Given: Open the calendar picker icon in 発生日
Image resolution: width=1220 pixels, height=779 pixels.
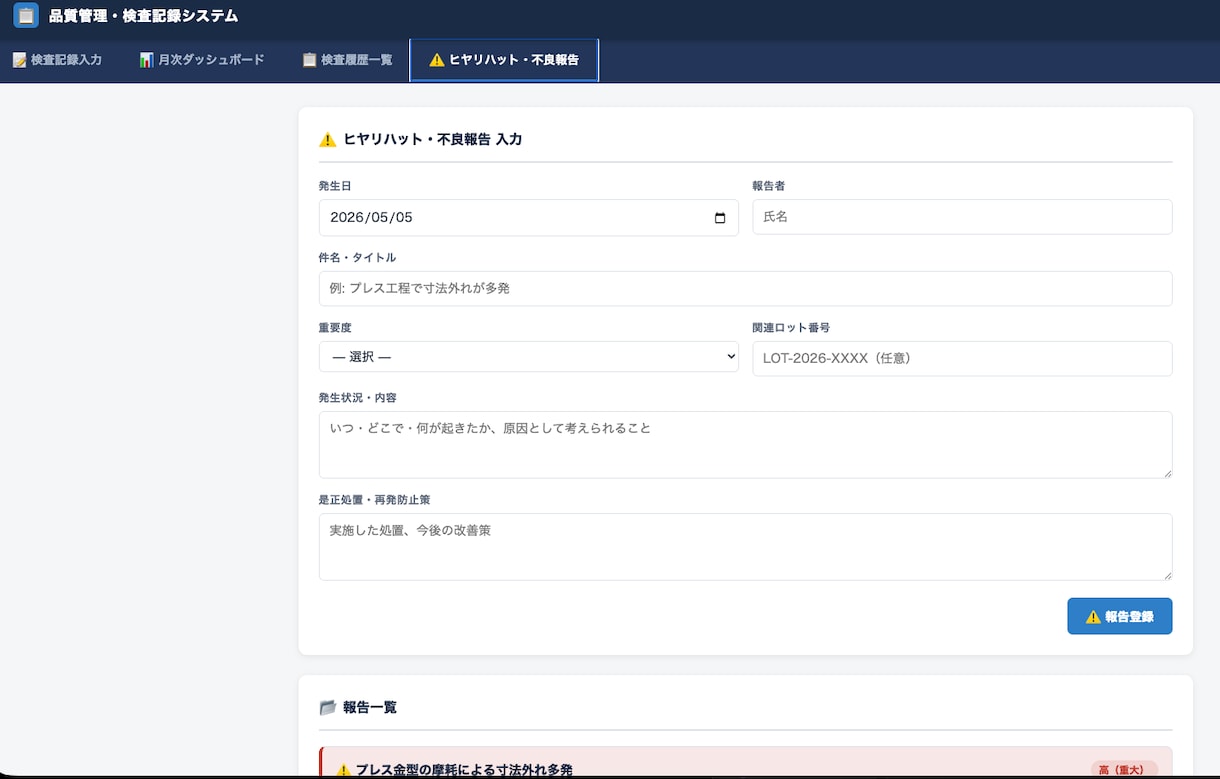Looking at the screenshot, I should click(720, 218).
